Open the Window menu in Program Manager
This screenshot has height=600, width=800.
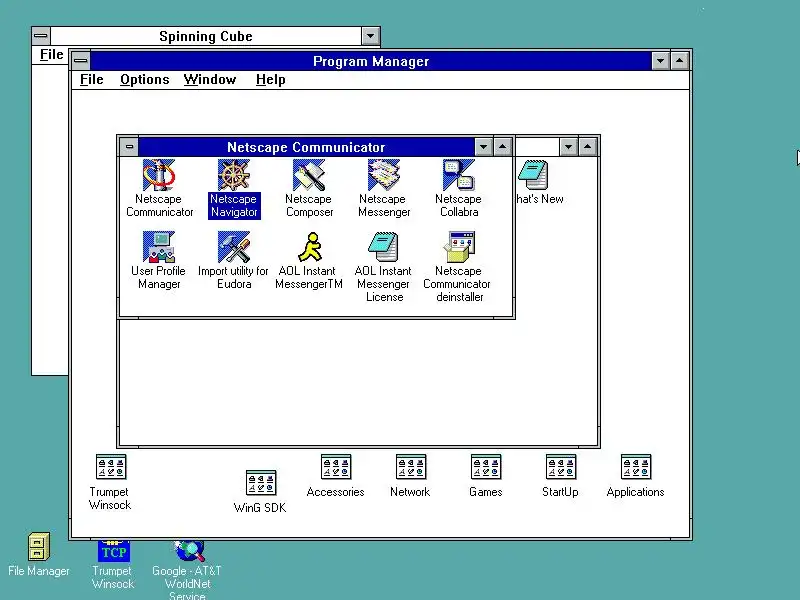point(210,80)
